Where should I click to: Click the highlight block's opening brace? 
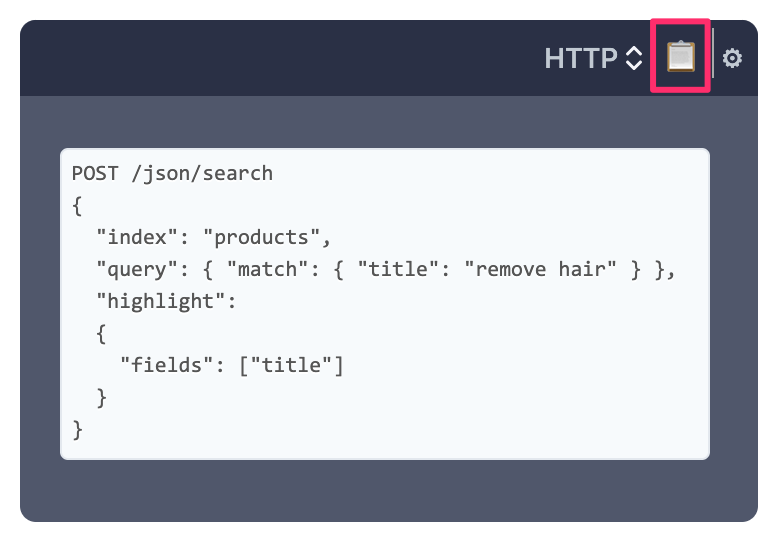tap(101, 333)
